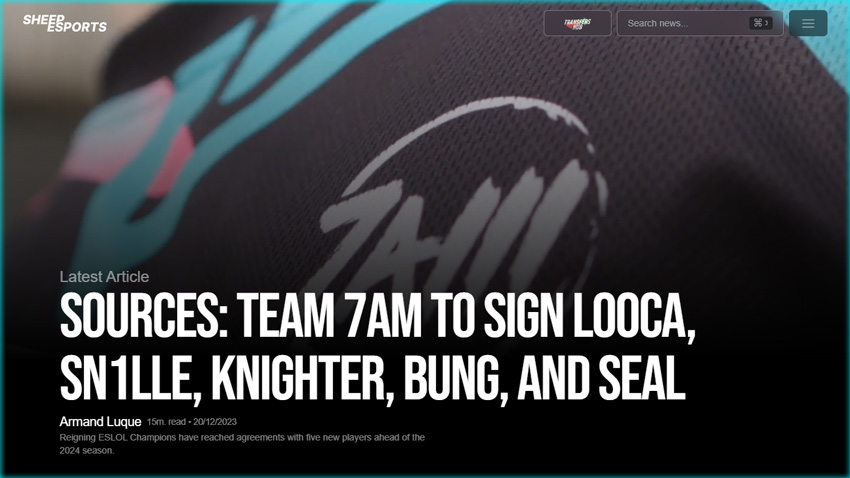The image size is (850, 478).
Task: Open the Transfers Hub logo button
Action: (x=577, y=23)
